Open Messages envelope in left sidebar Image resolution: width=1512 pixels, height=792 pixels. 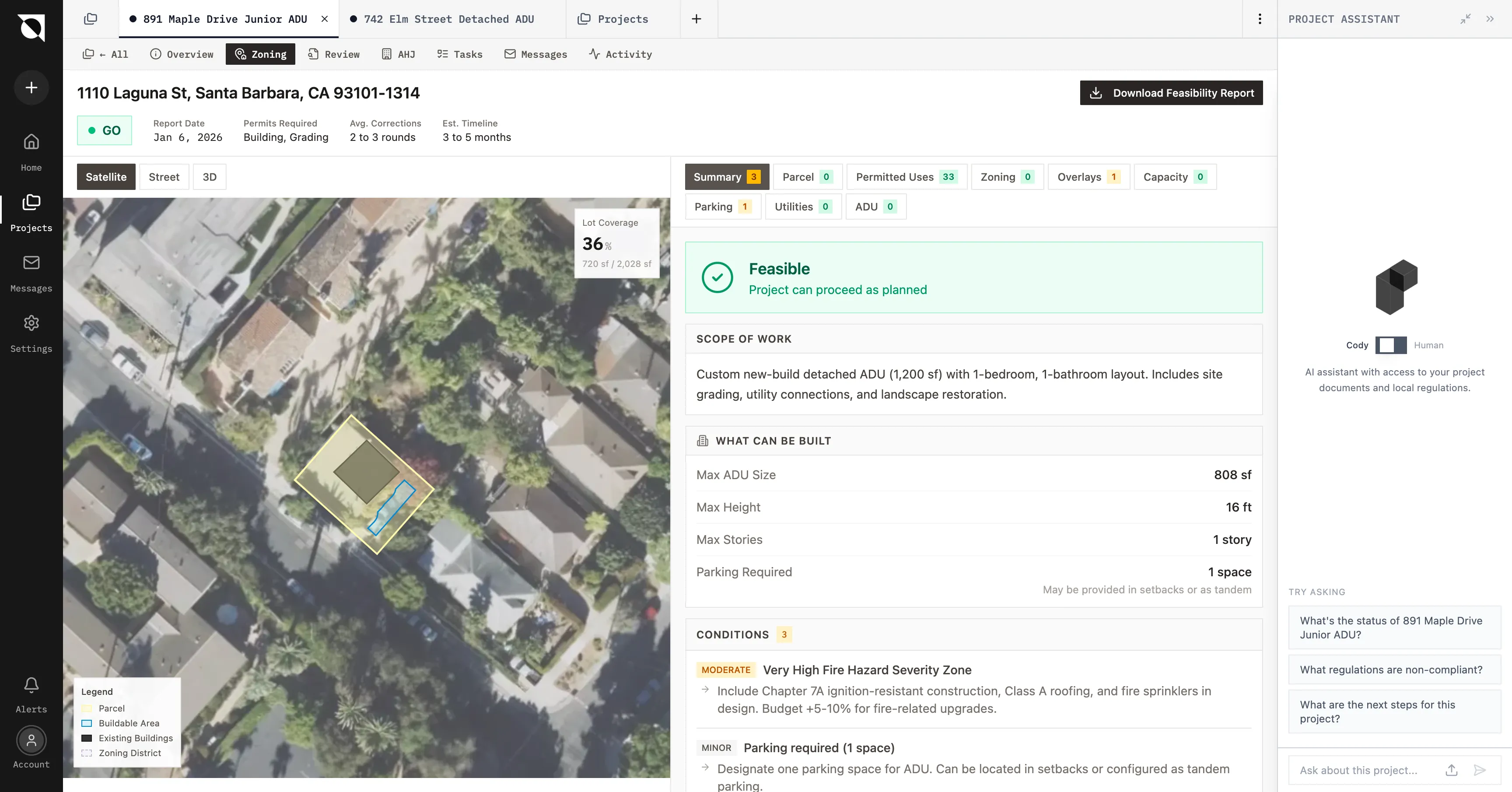[x=31, y=263]
